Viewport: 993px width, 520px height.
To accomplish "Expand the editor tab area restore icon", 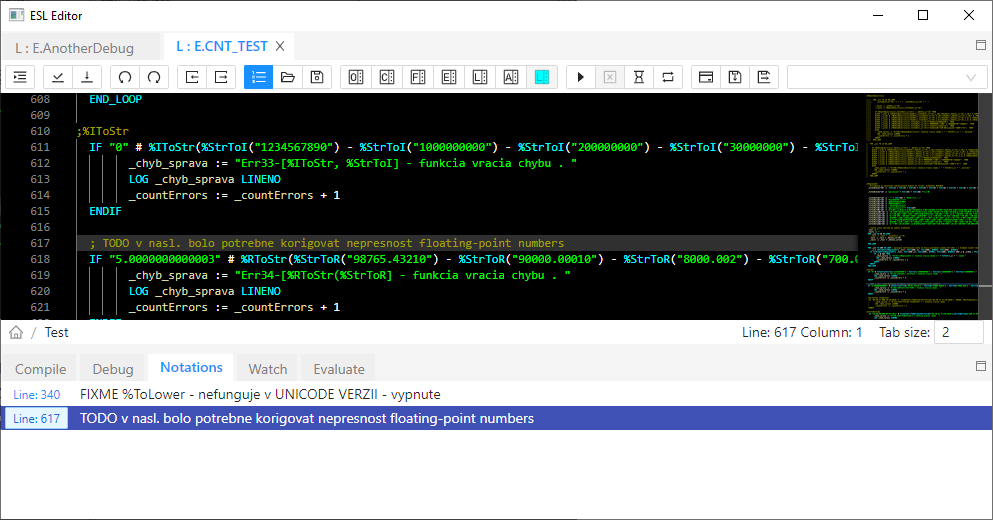I will click(x=980, y=46).
